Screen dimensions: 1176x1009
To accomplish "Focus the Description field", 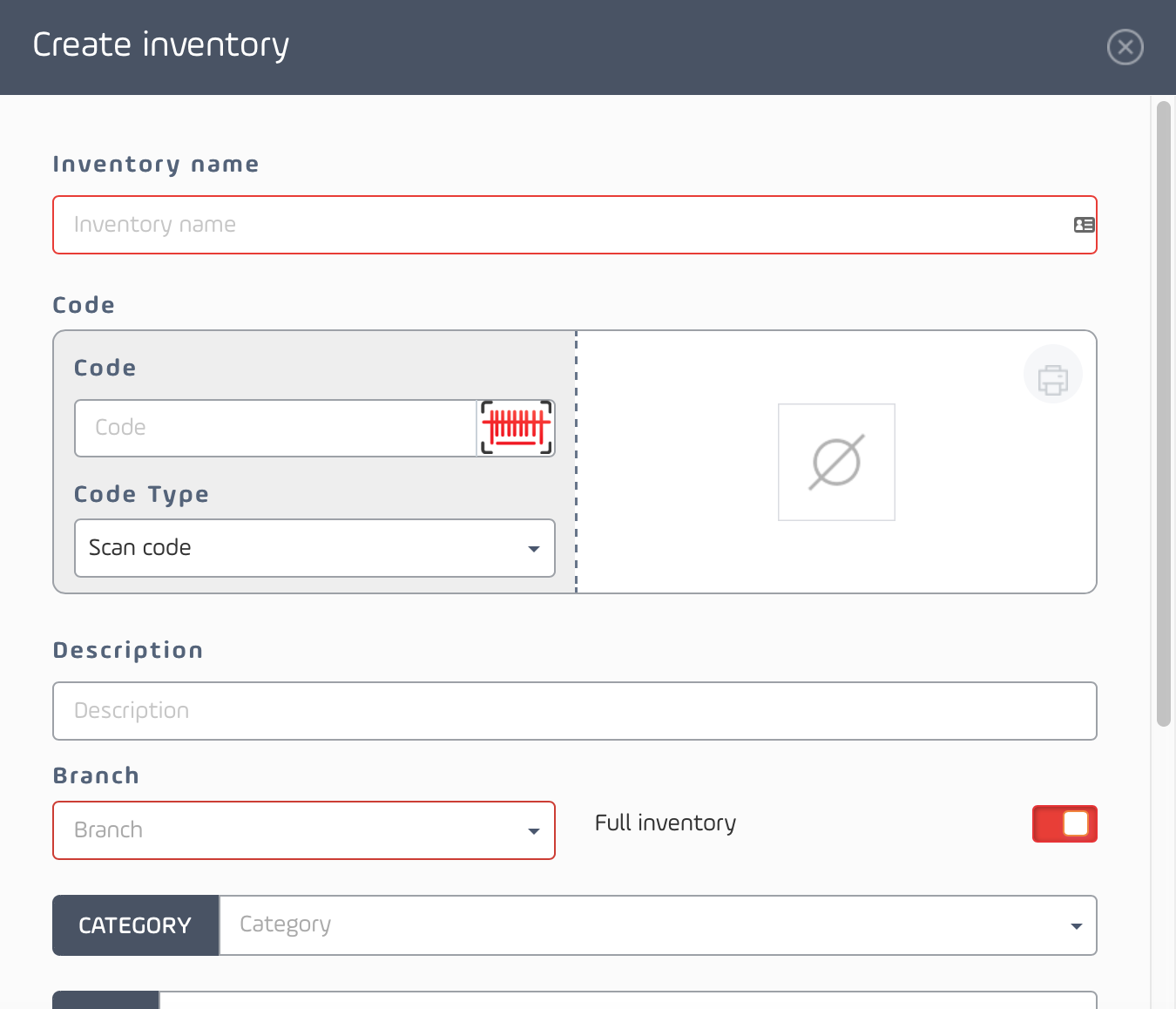I will coord(575,711).
